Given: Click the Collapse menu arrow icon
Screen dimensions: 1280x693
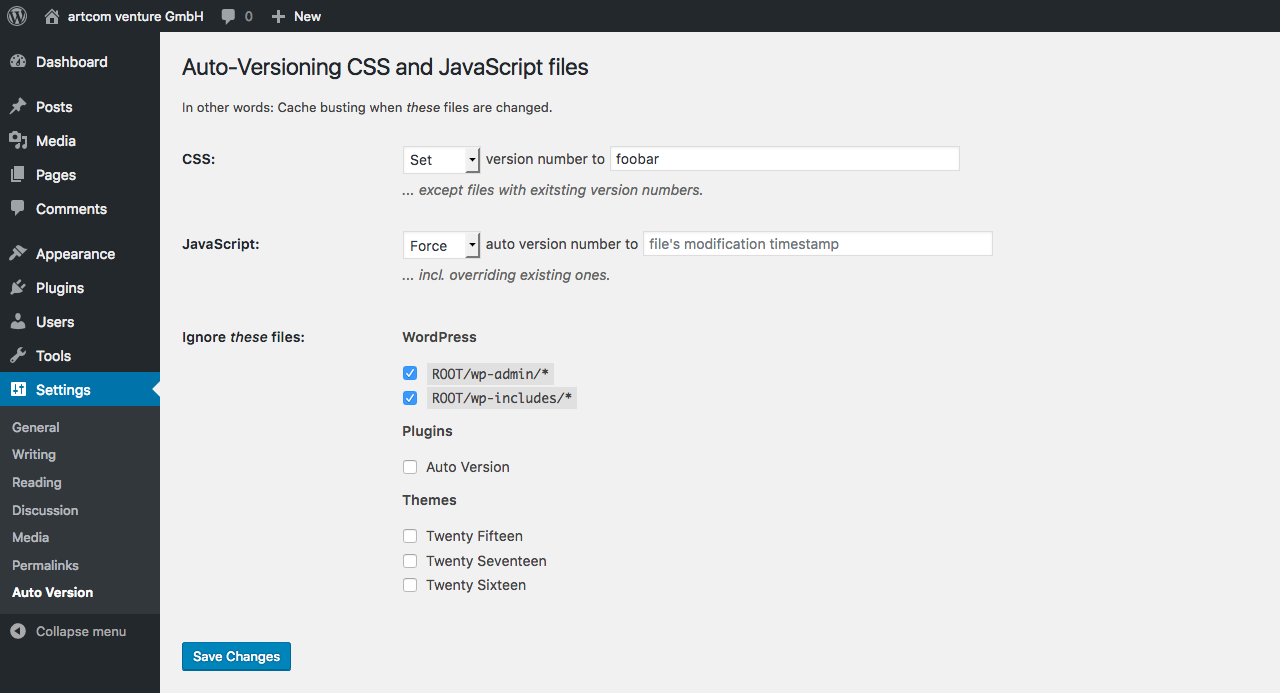Looking at the screenshot, I should pos(18,632).
